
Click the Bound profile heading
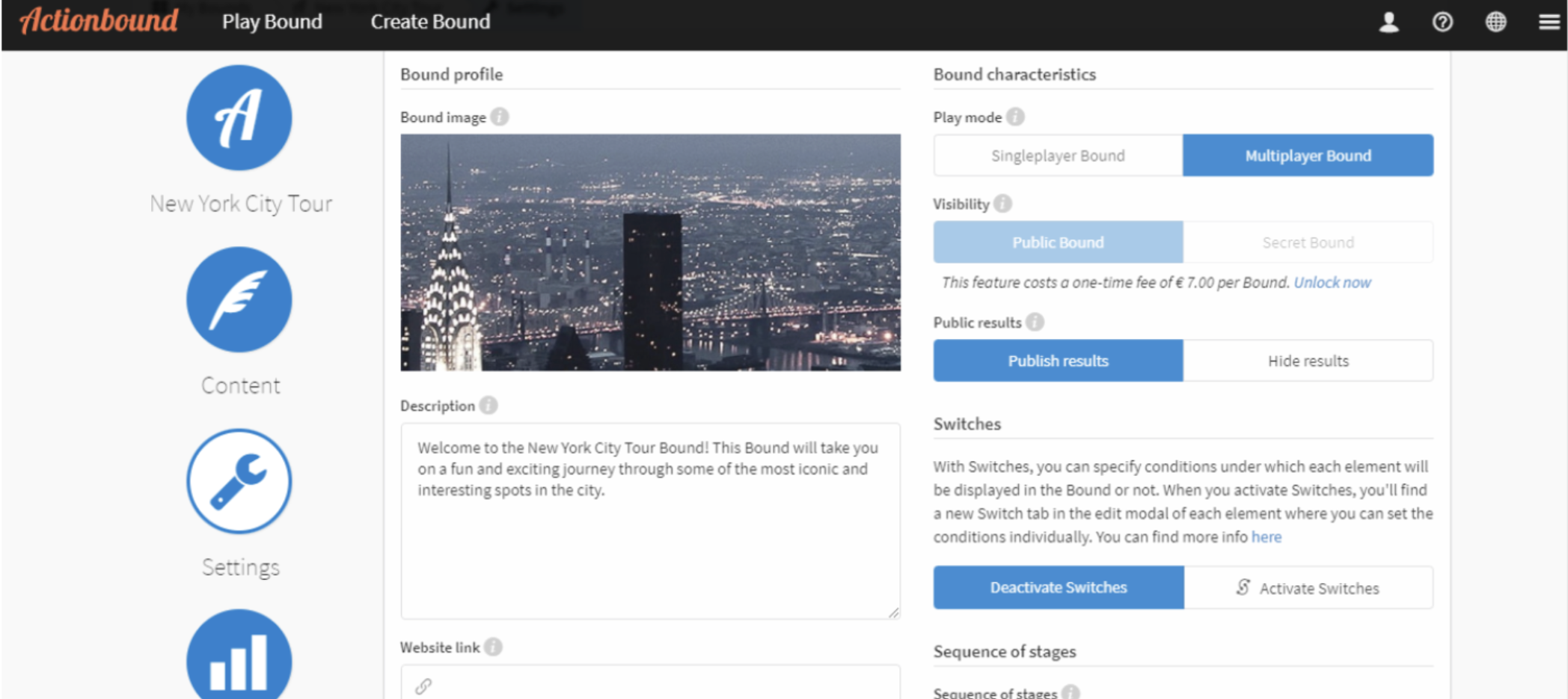451,74
